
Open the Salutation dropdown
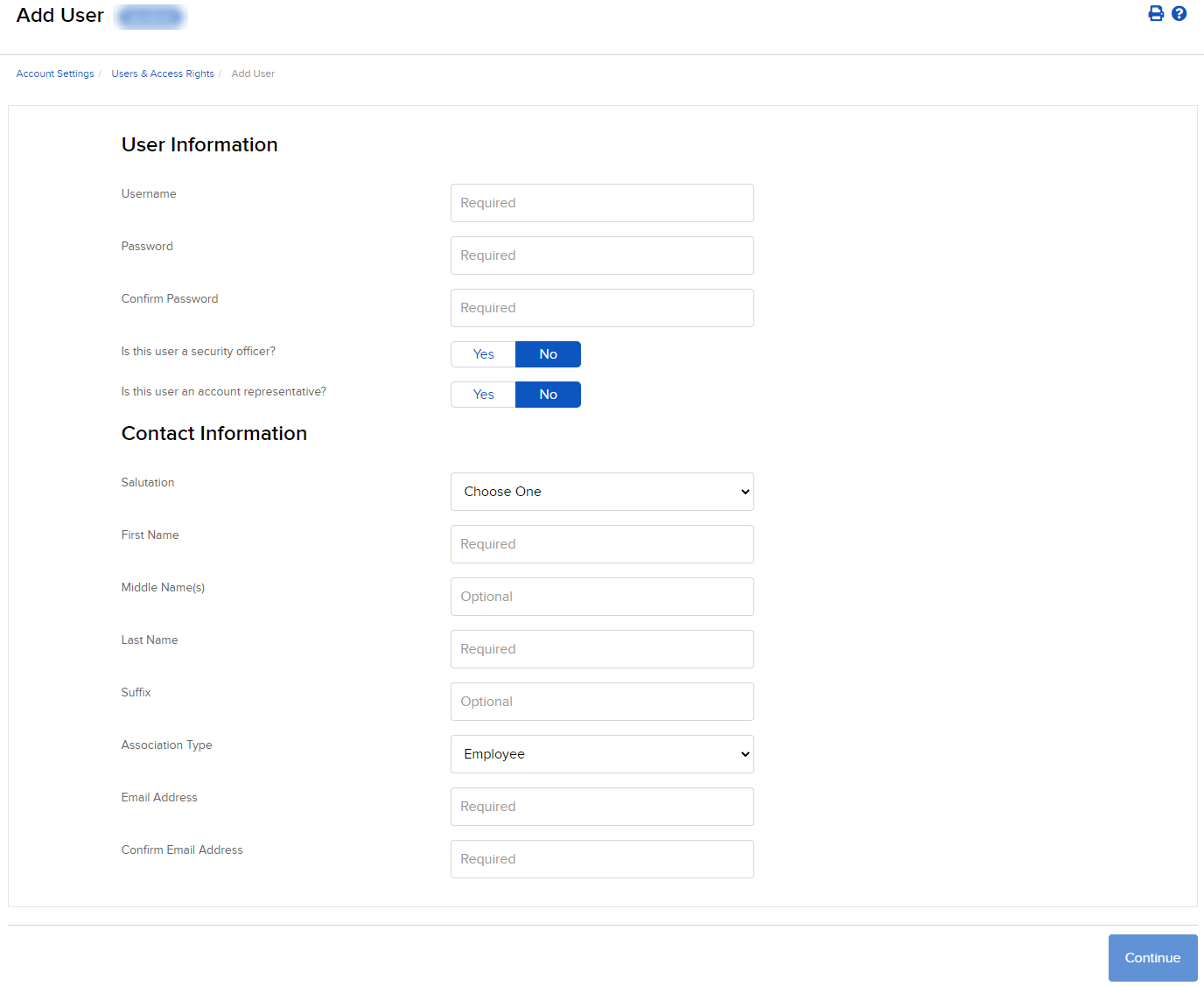coord(602,492)
